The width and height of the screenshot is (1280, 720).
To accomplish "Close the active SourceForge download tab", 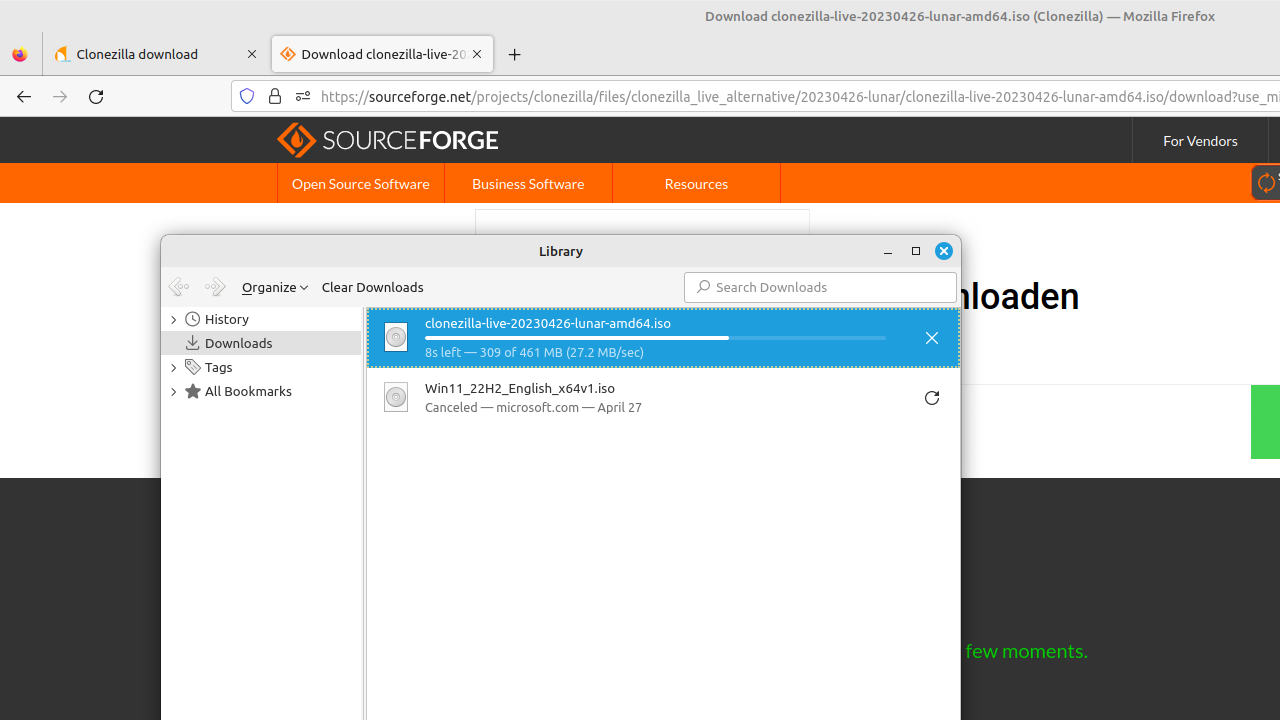I will coord(477,55).
